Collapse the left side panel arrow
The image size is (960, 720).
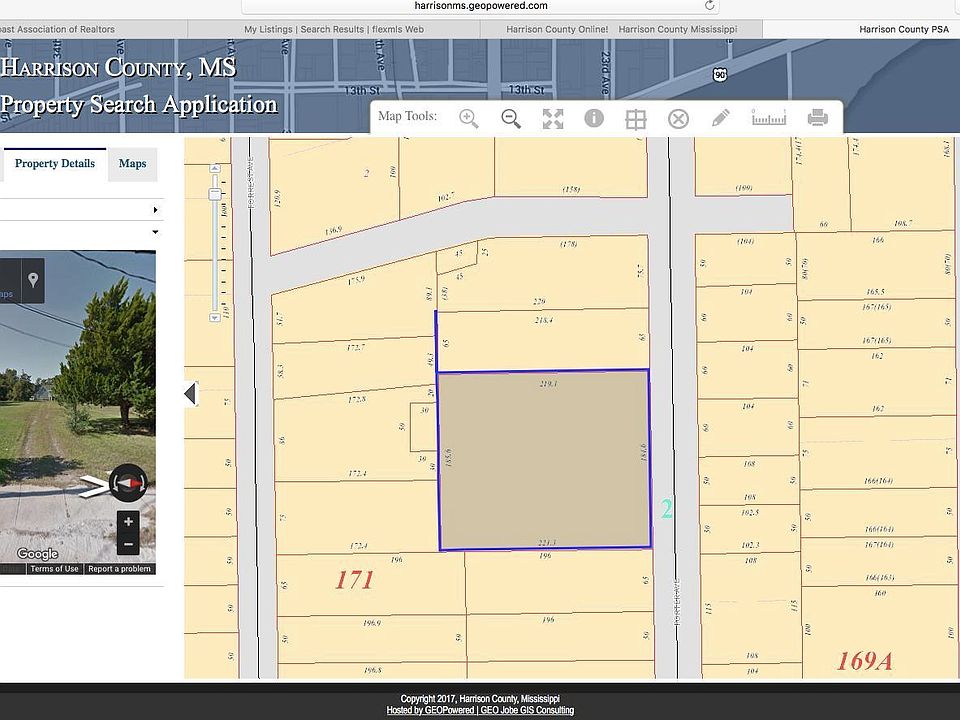tap(190, 394)
